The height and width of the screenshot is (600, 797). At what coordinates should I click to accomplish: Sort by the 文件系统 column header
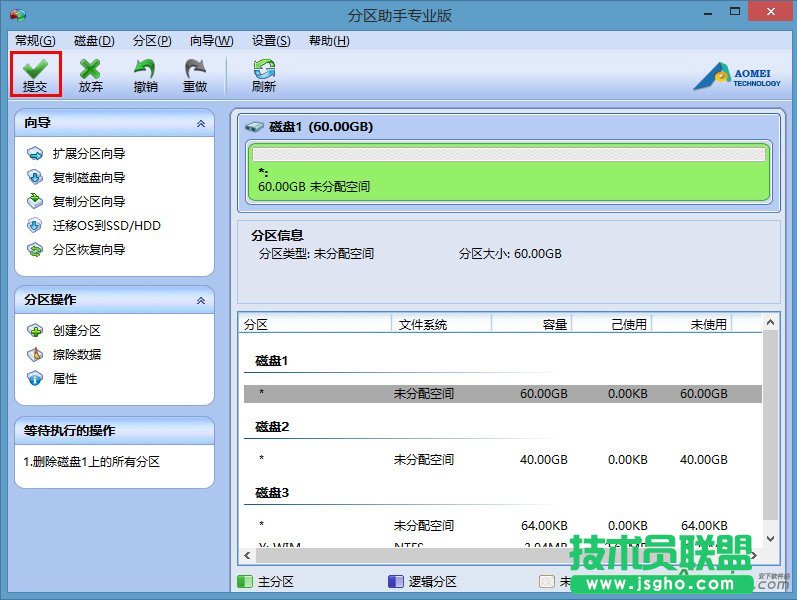coord(441,324)
